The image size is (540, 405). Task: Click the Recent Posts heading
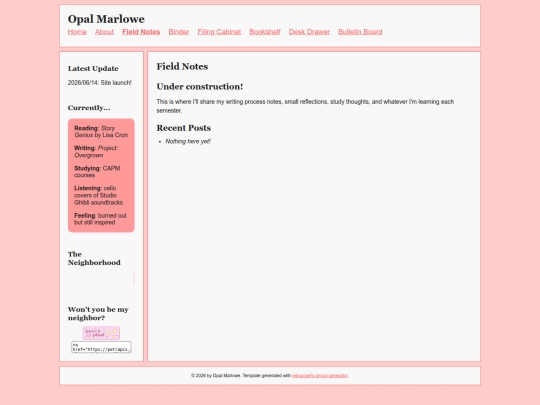pos(184,128)
